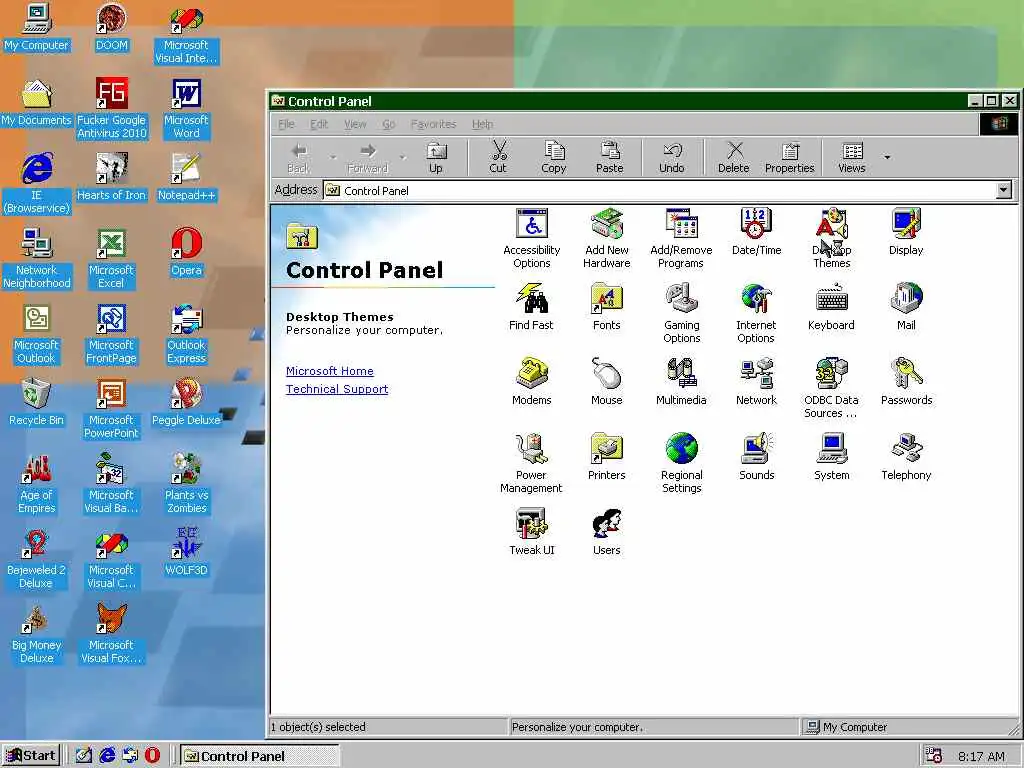Open the Tweak UI icon
The height and width of the screenshot is (768, 1024).
pos(532,532)
